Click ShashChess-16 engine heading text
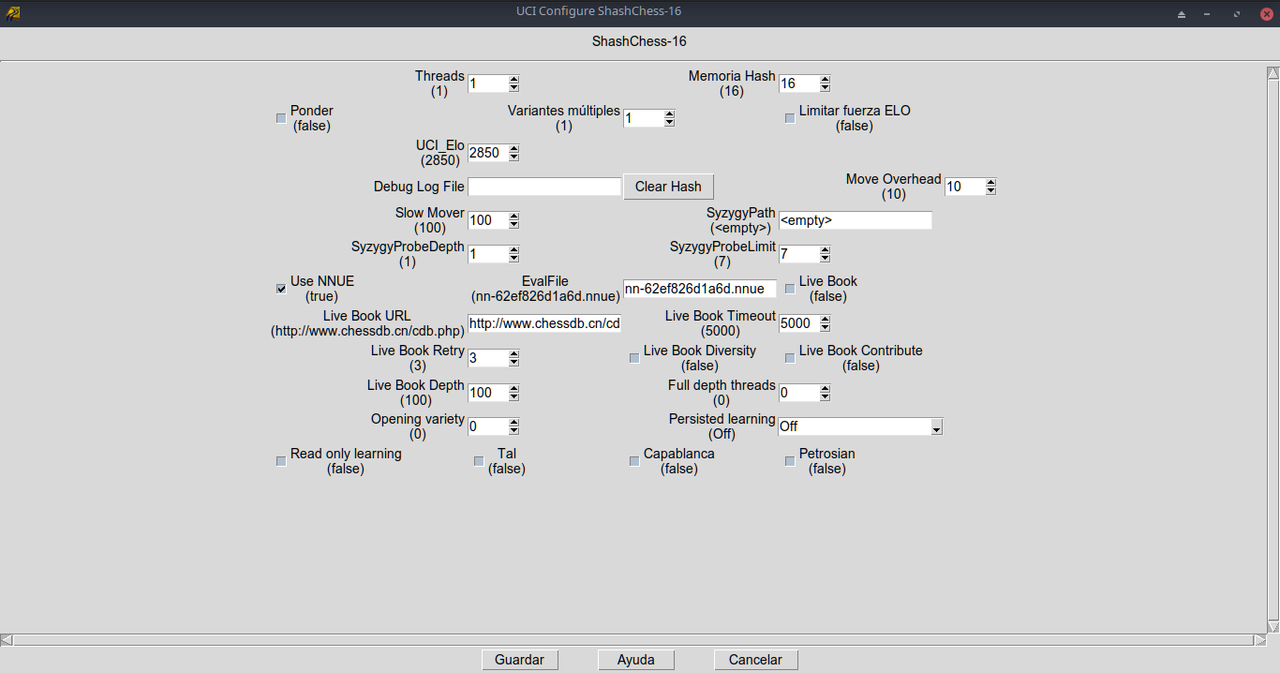Image resolution: width=1280 pixels, height=673 pixels. 640,42
